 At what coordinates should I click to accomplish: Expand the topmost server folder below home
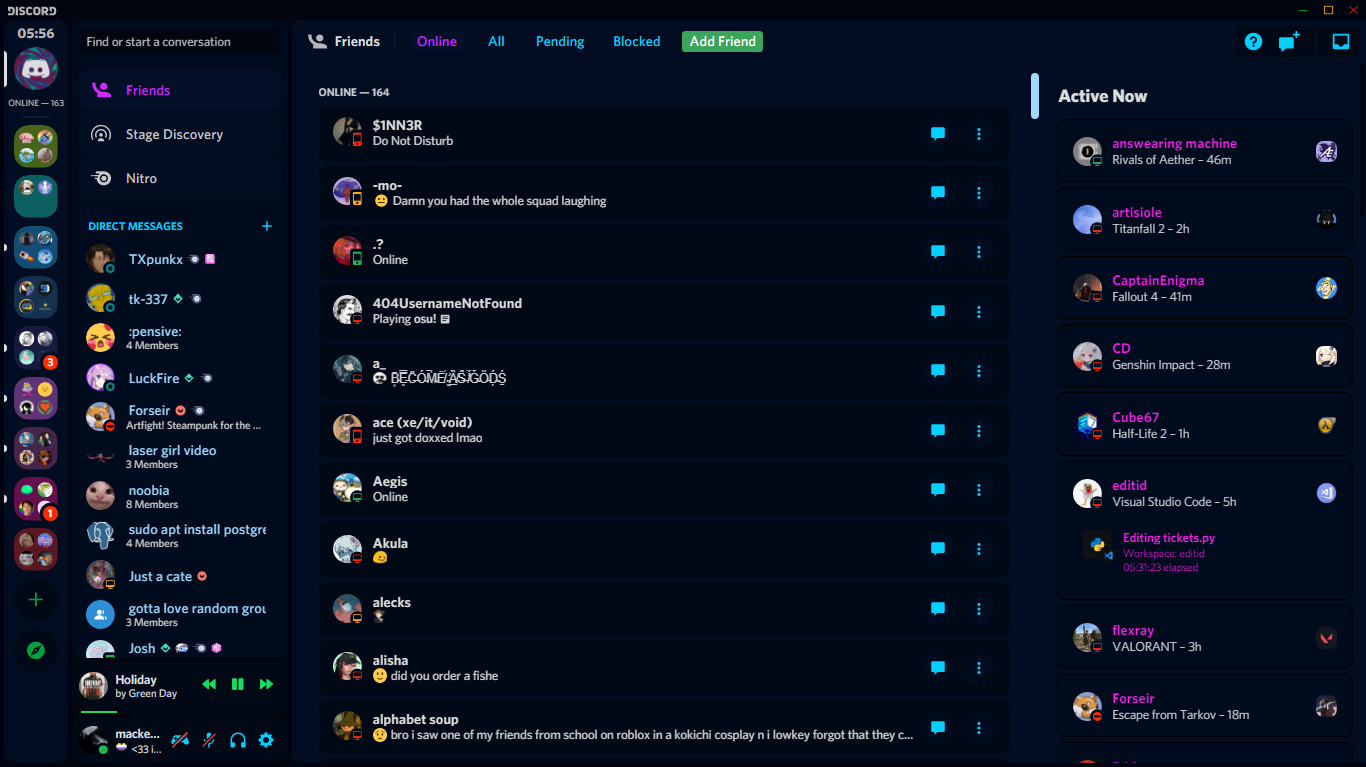(36, 146)
